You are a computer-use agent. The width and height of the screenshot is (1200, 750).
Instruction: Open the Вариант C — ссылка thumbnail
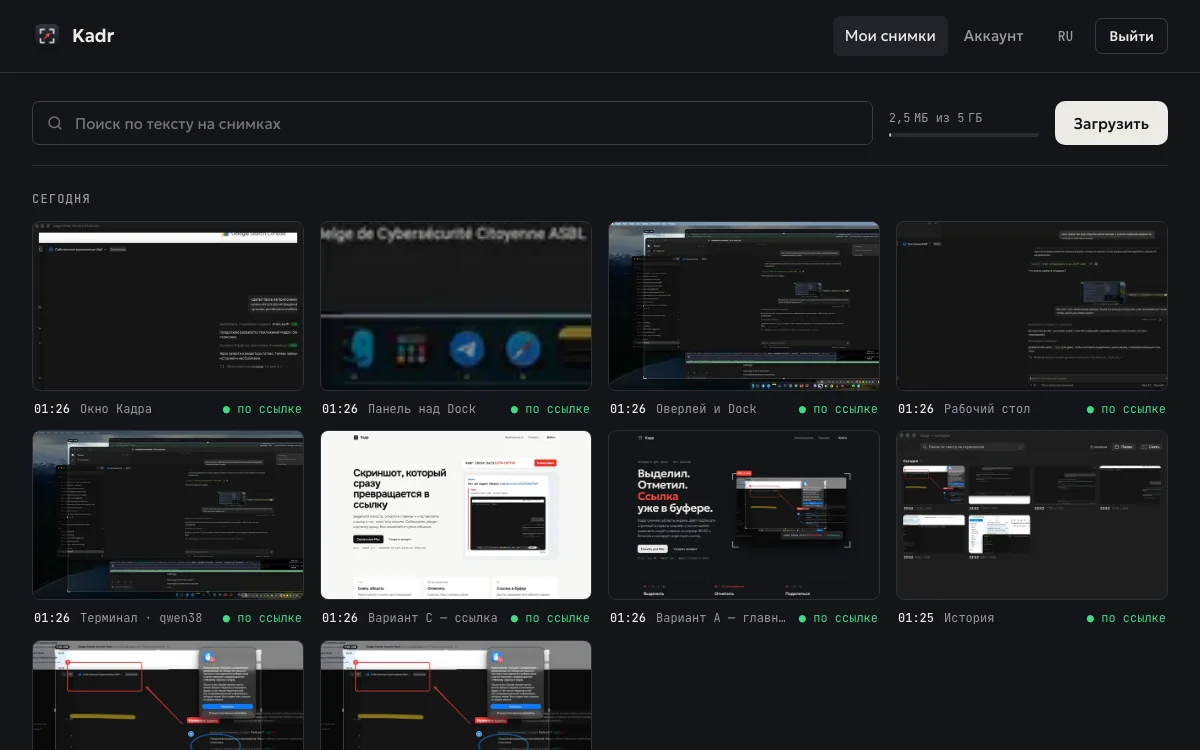(x=456, y=515)
